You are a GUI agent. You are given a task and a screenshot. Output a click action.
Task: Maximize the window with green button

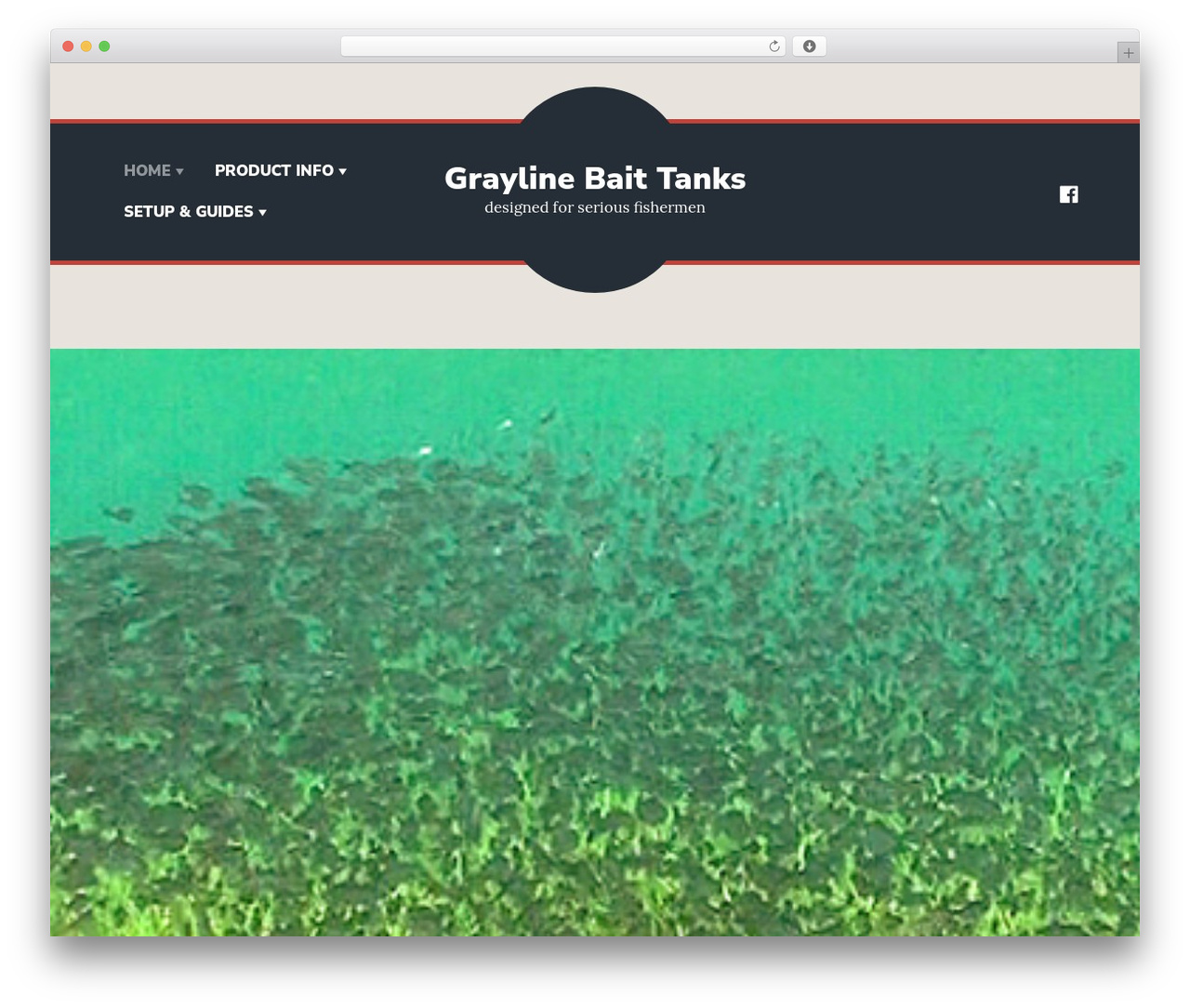(104, 46)
